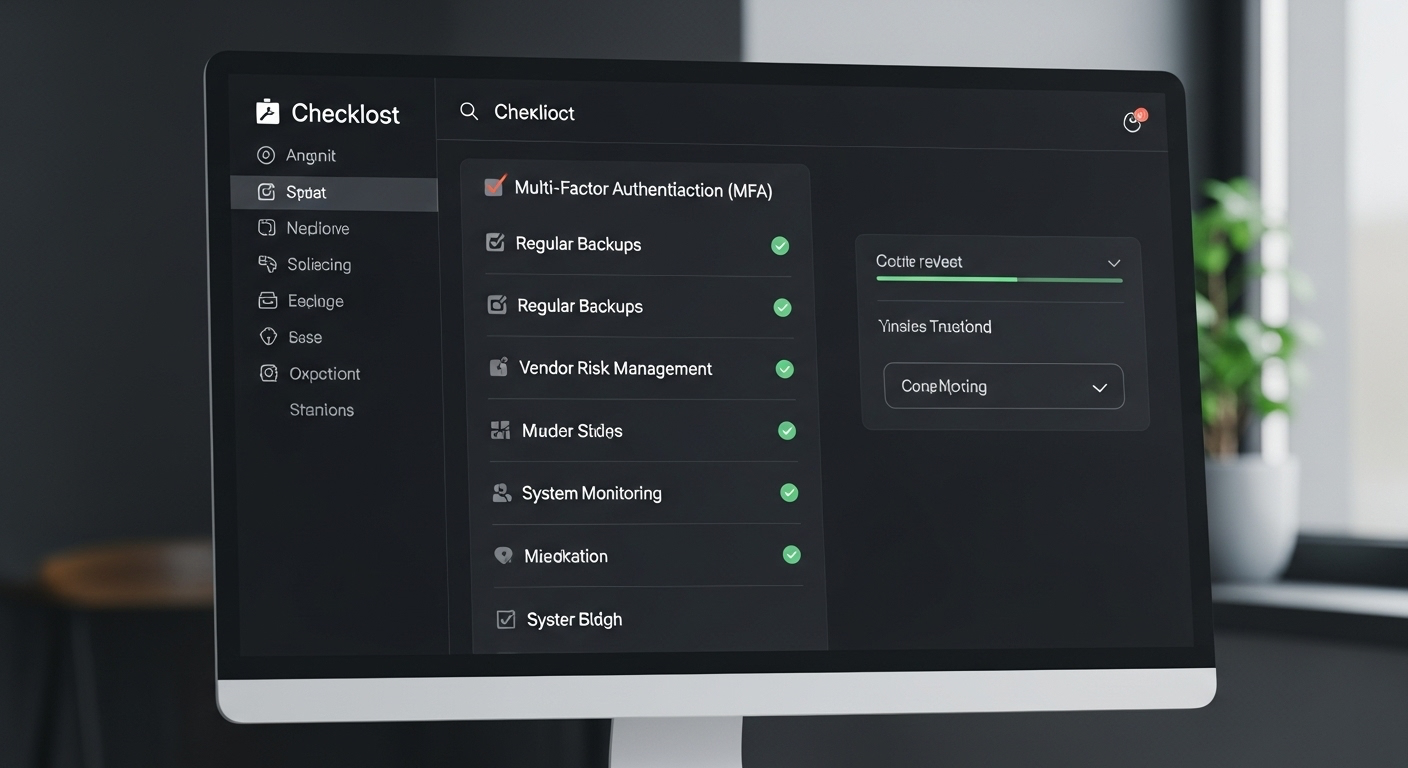Screen dimensions: 1408x768
Task: Toggle the Syster Bldgh checkbox
Action: tap(506, 619)
